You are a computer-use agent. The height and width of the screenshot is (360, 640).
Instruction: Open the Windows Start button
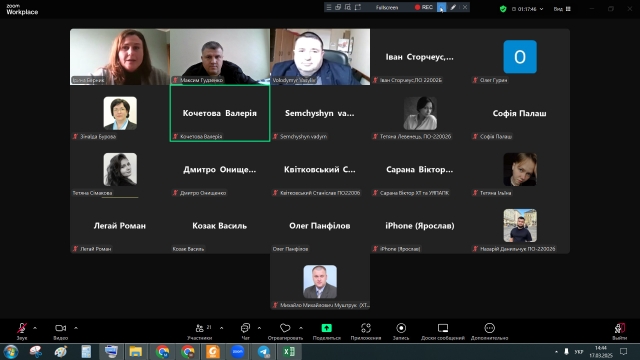[x=11, y=351]
